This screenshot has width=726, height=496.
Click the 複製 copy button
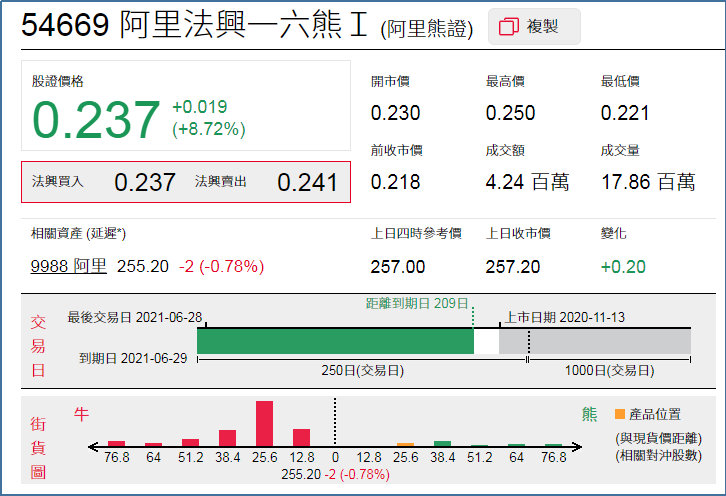(534, 26)
